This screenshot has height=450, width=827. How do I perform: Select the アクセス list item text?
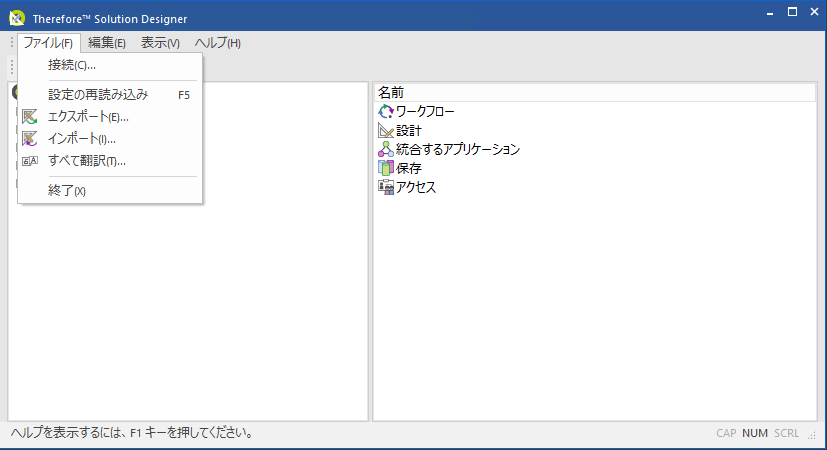(416, 187)
